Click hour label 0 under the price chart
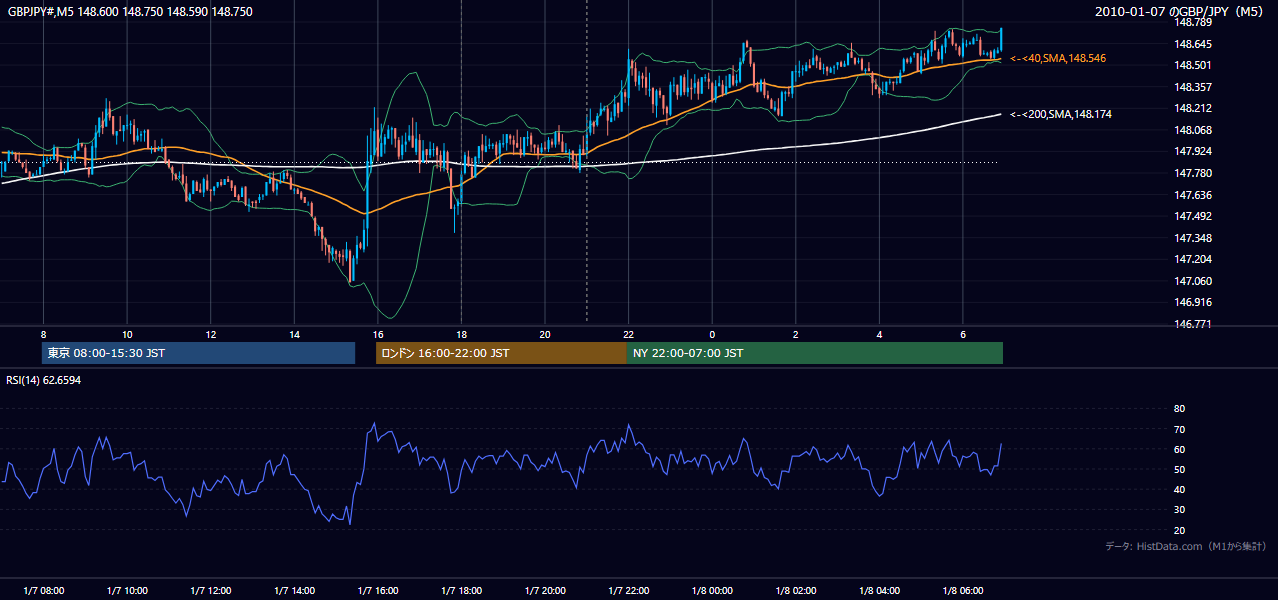Viewport: 1278px width, 600px height. click(x=712, y=333)
